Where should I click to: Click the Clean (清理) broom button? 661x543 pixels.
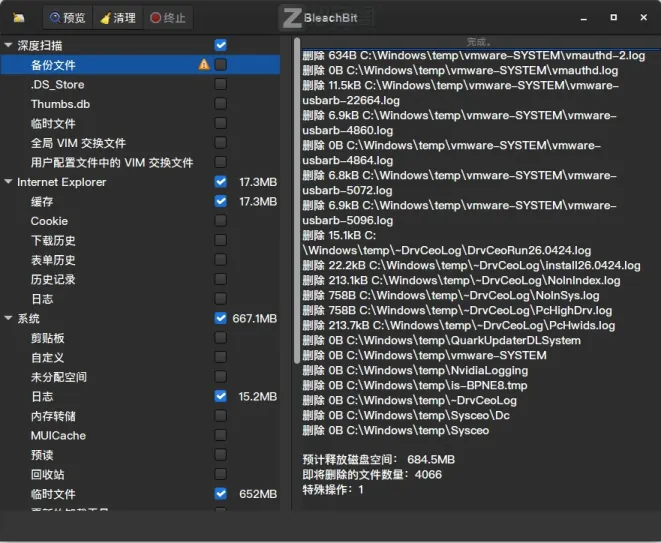pos(118,18)
